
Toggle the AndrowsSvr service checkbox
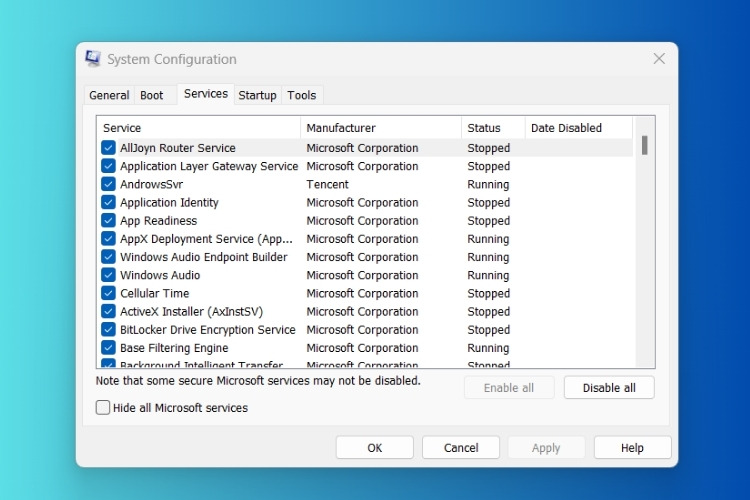108,184
